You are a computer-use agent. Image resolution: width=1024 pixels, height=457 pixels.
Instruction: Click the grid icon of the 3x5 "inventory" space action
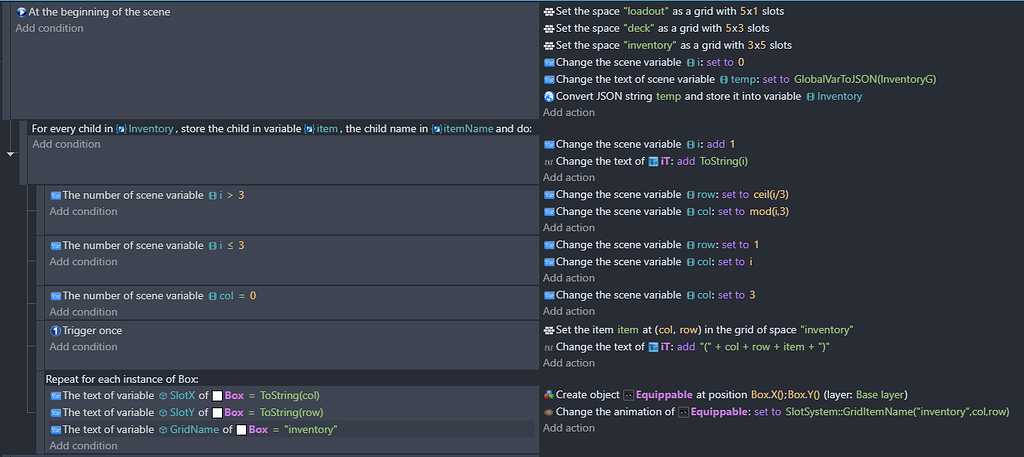549,46
